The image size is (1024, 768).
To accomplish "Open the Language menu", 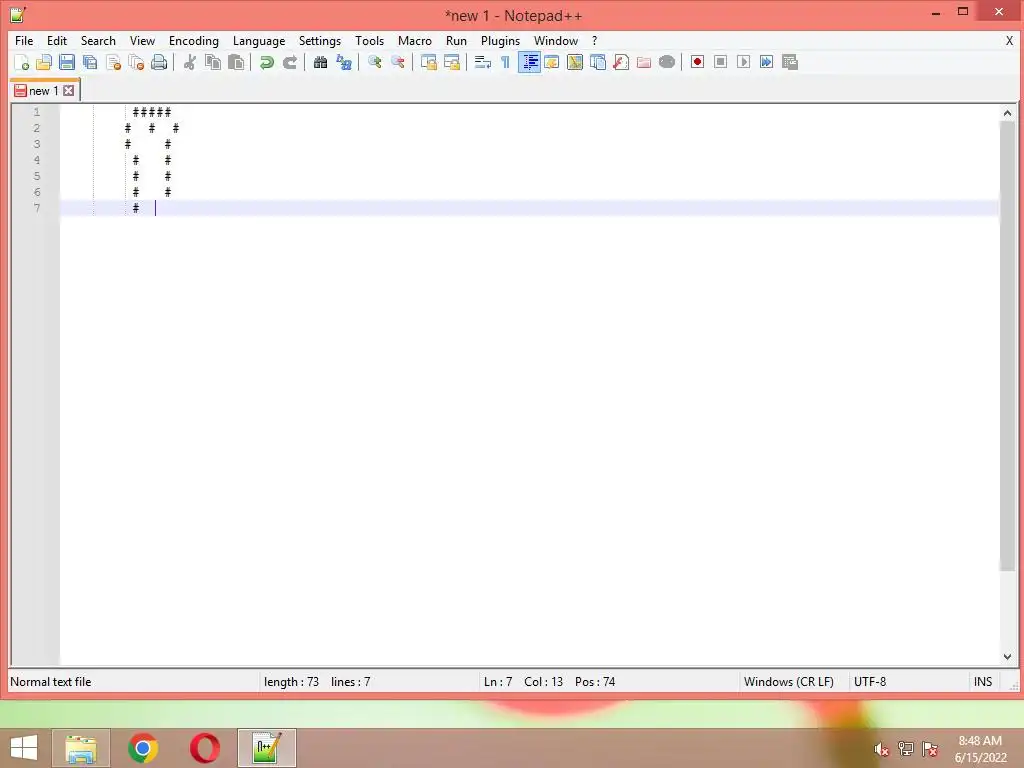I will [259, 40].
